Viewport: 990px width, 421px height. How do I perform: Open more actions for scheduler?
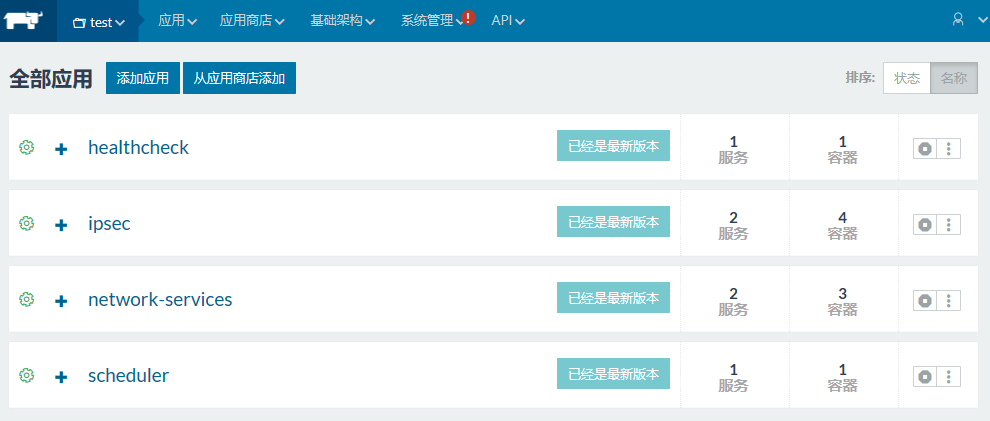[x=948, y=377]
